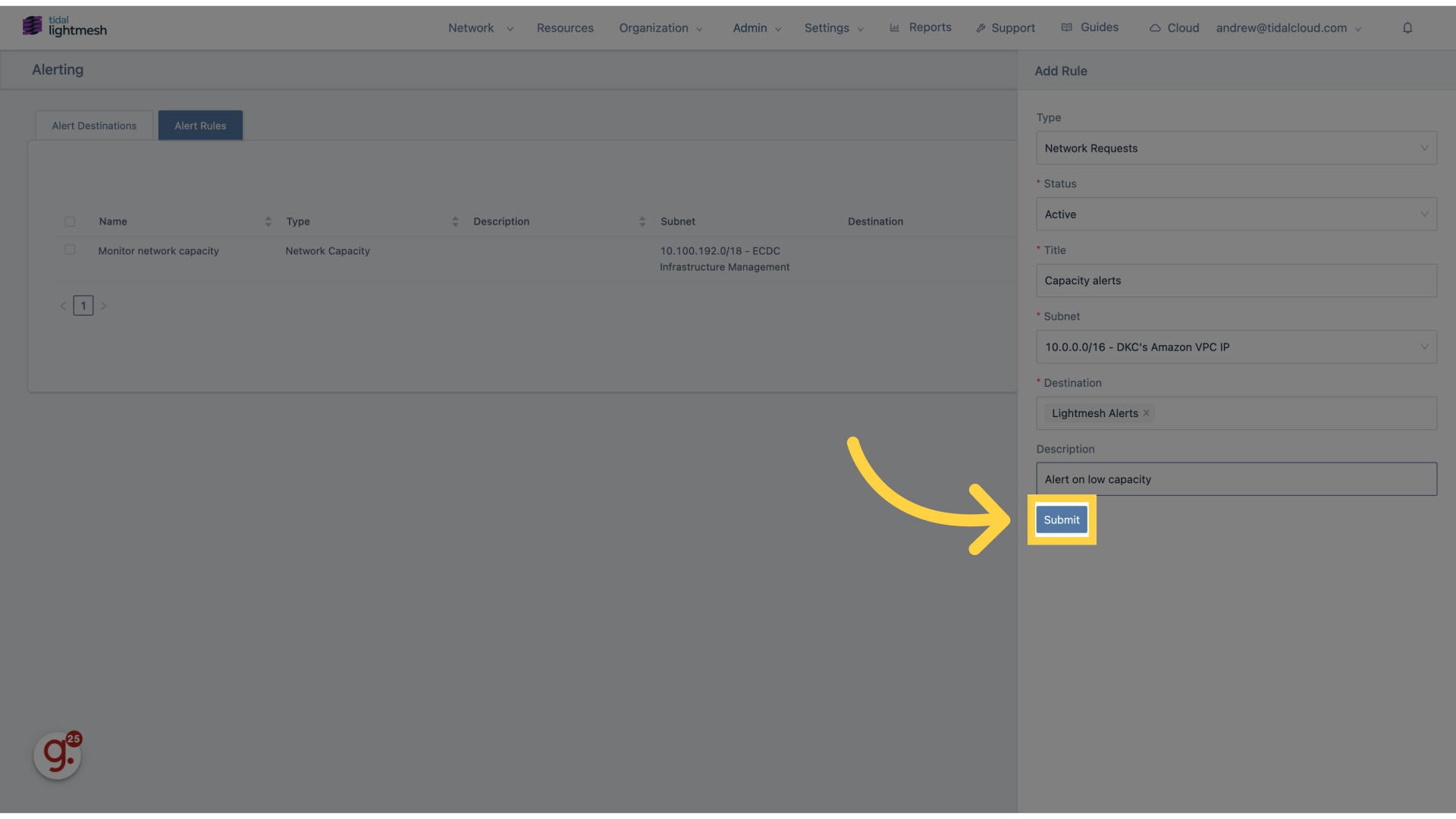Open the andrew@tidalcloud.com account menu
This screenshot has height=819, width=1456.
[x=1289, y=28]
